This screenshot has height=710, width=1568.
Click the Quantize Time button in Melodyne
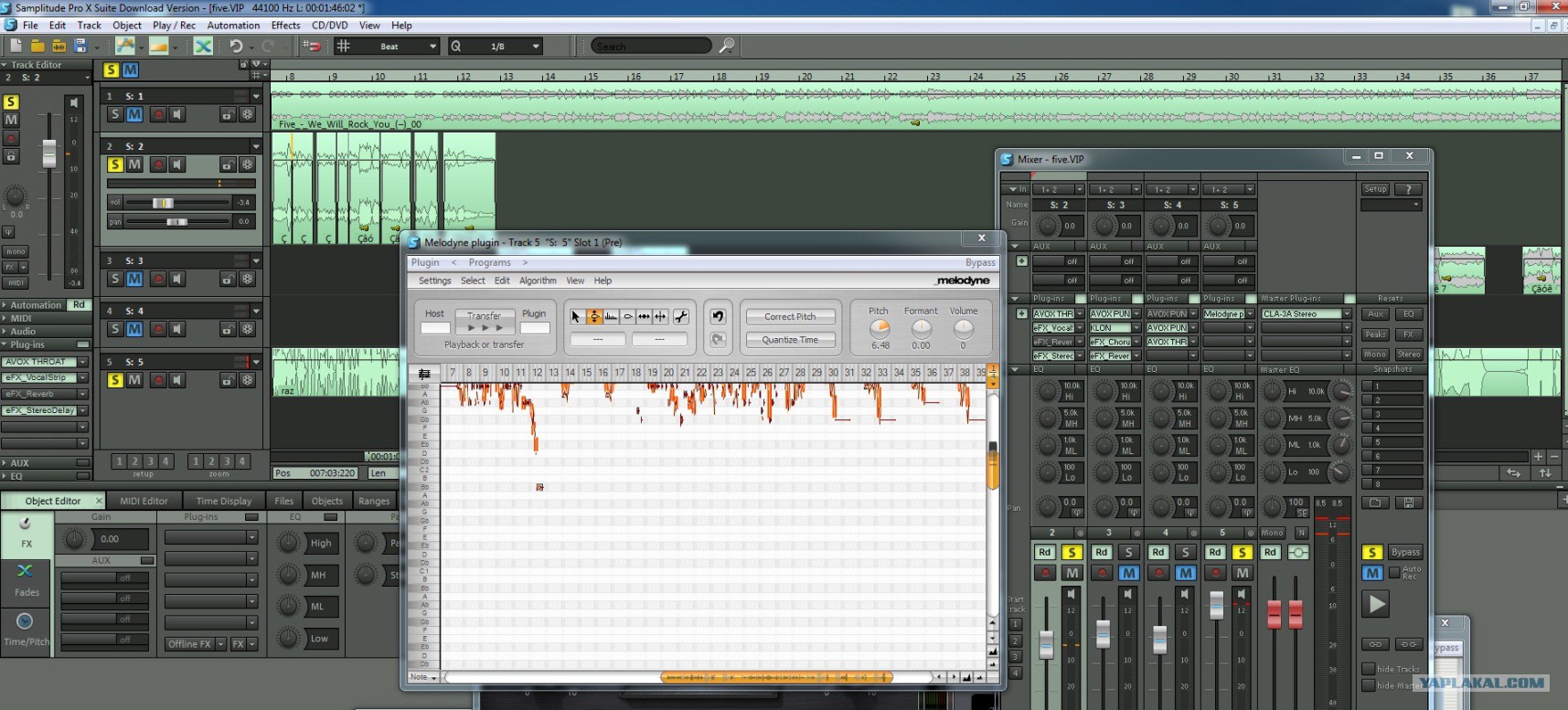[790, 339]
